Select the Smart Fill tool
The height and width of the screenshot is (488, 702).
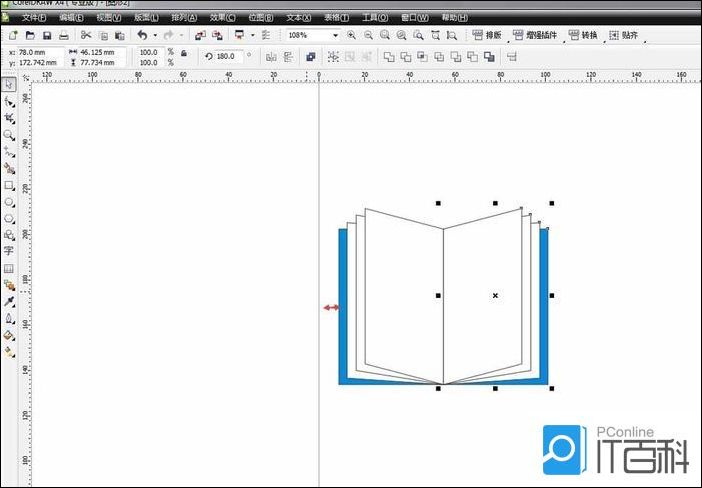pos(9,169)
